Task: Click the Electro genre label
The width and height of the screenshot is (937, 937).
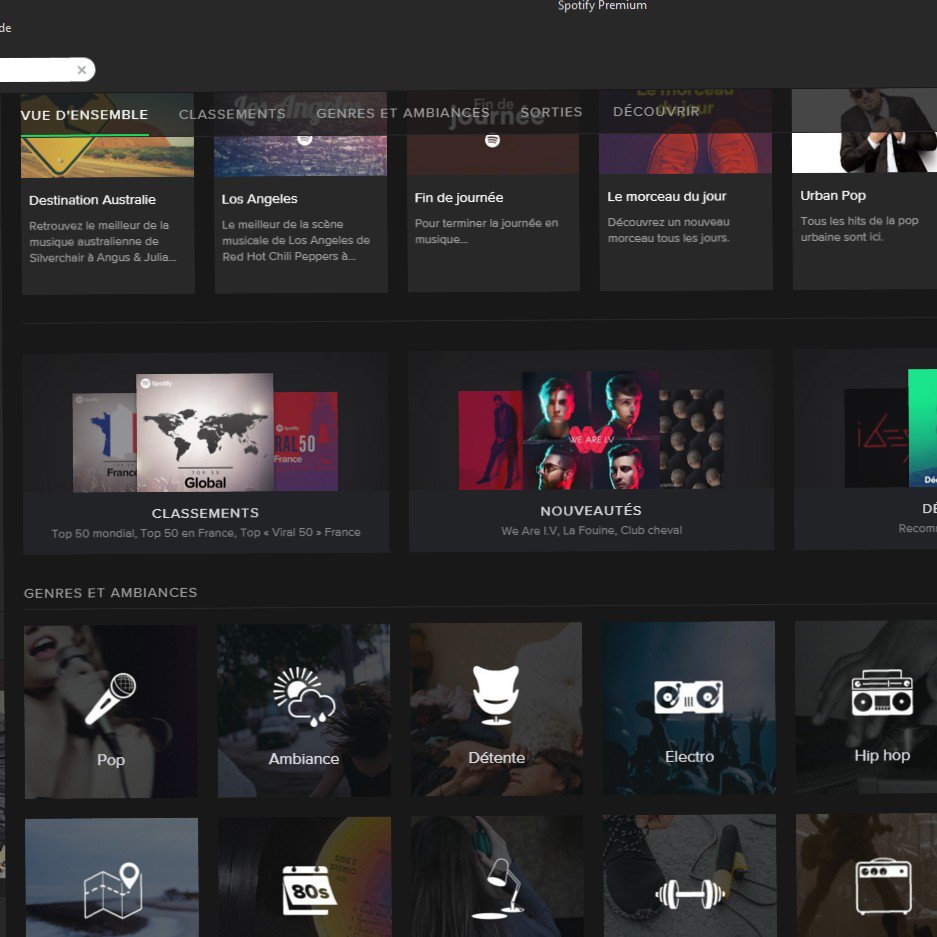Action: pyautogui.click(x=689, y=757)
